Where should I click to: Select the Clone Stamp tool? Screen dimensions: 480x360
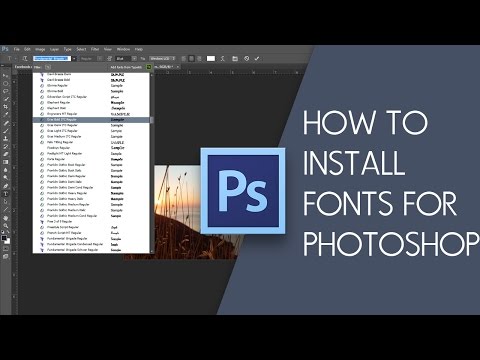coord(6,139)
